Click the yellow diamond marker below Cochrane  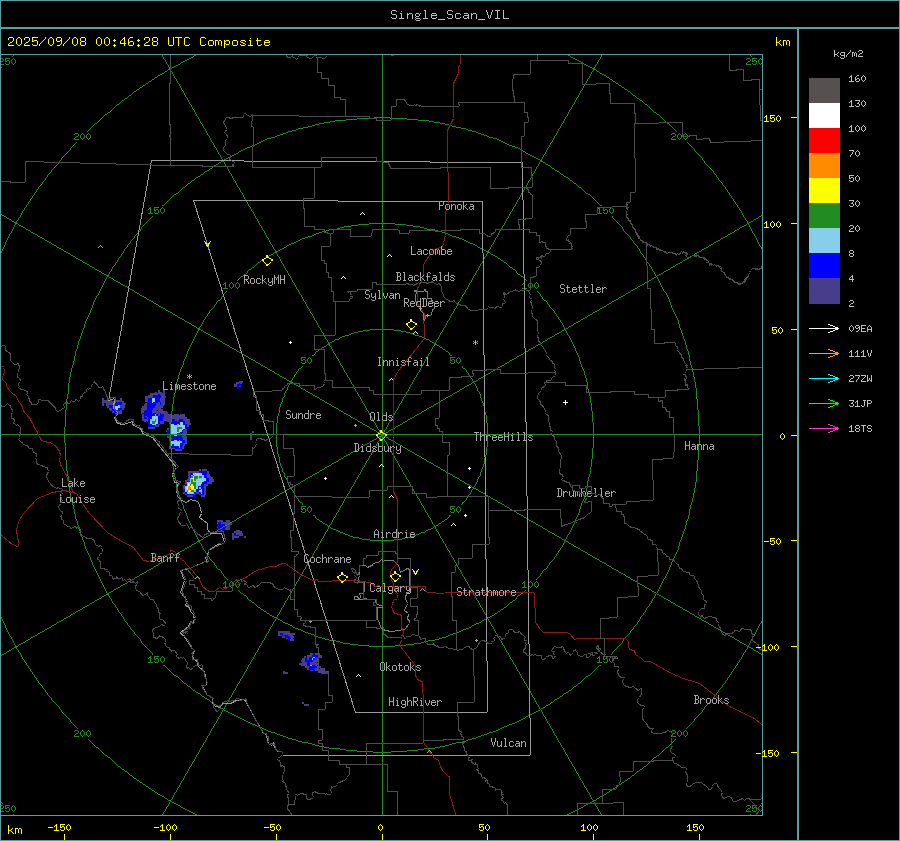tap(342, 577)
